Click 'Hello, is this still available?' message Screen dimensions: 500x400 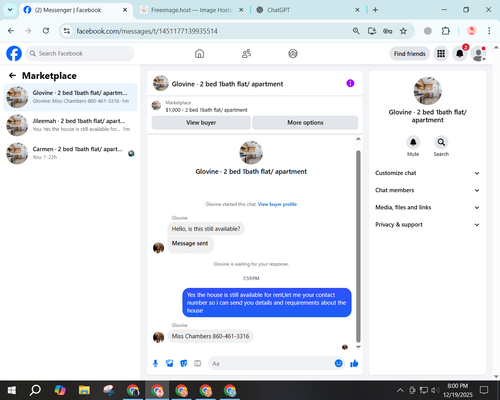[x=206, y=229]
